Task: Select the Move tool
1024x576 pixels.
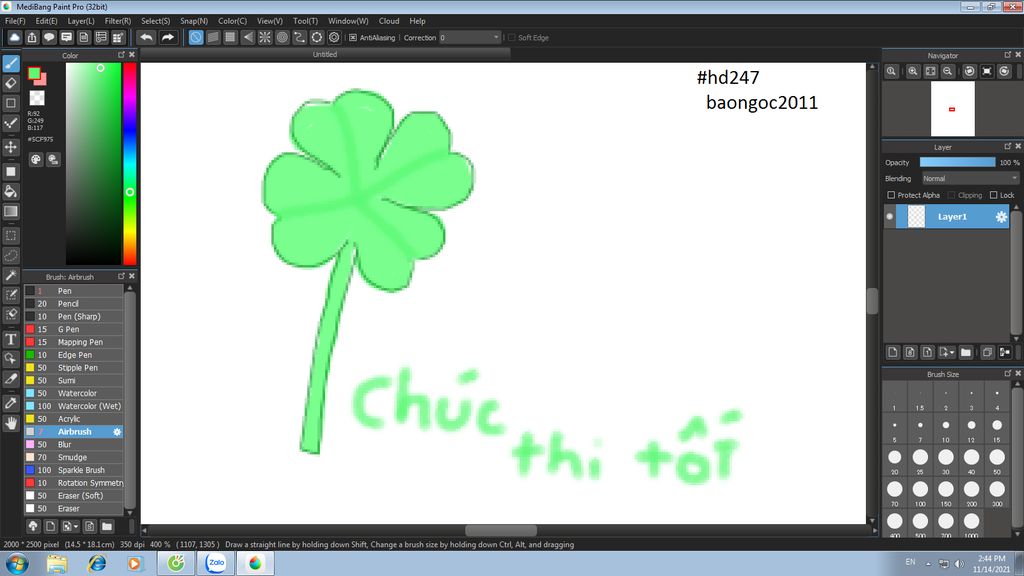Action: [10, 147]
